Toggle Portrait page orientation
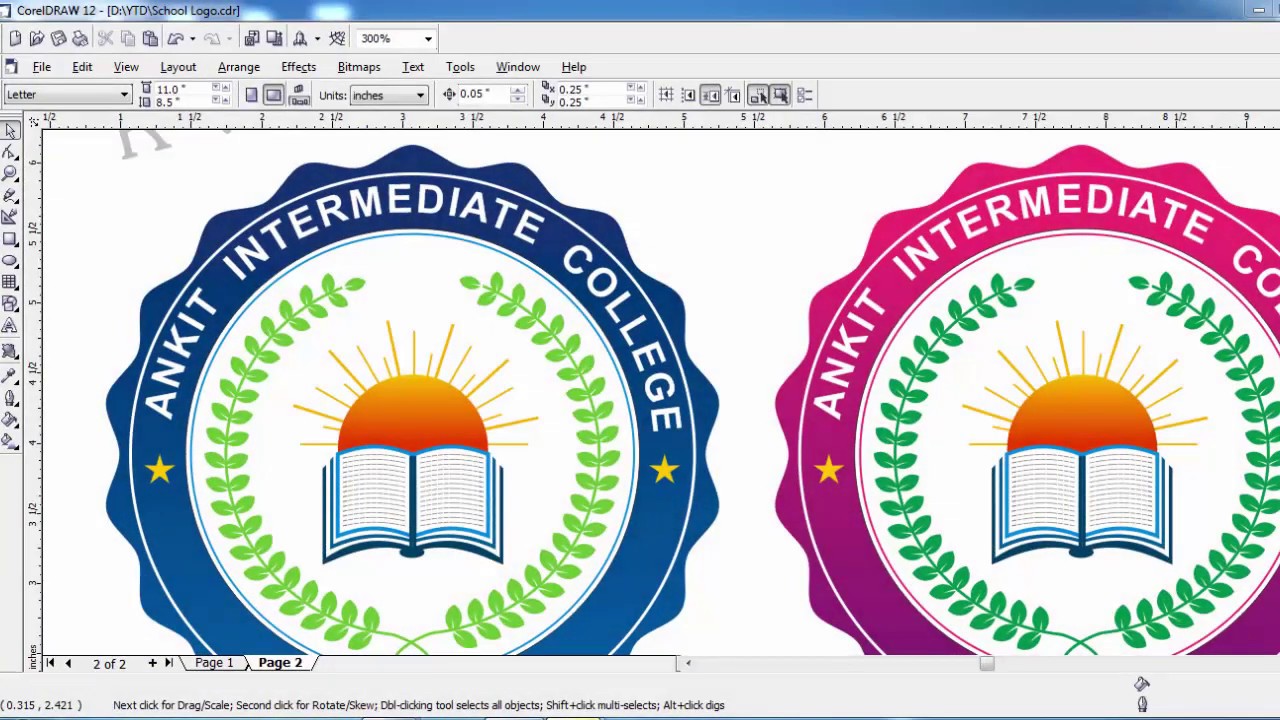 [x=252, y=95]
